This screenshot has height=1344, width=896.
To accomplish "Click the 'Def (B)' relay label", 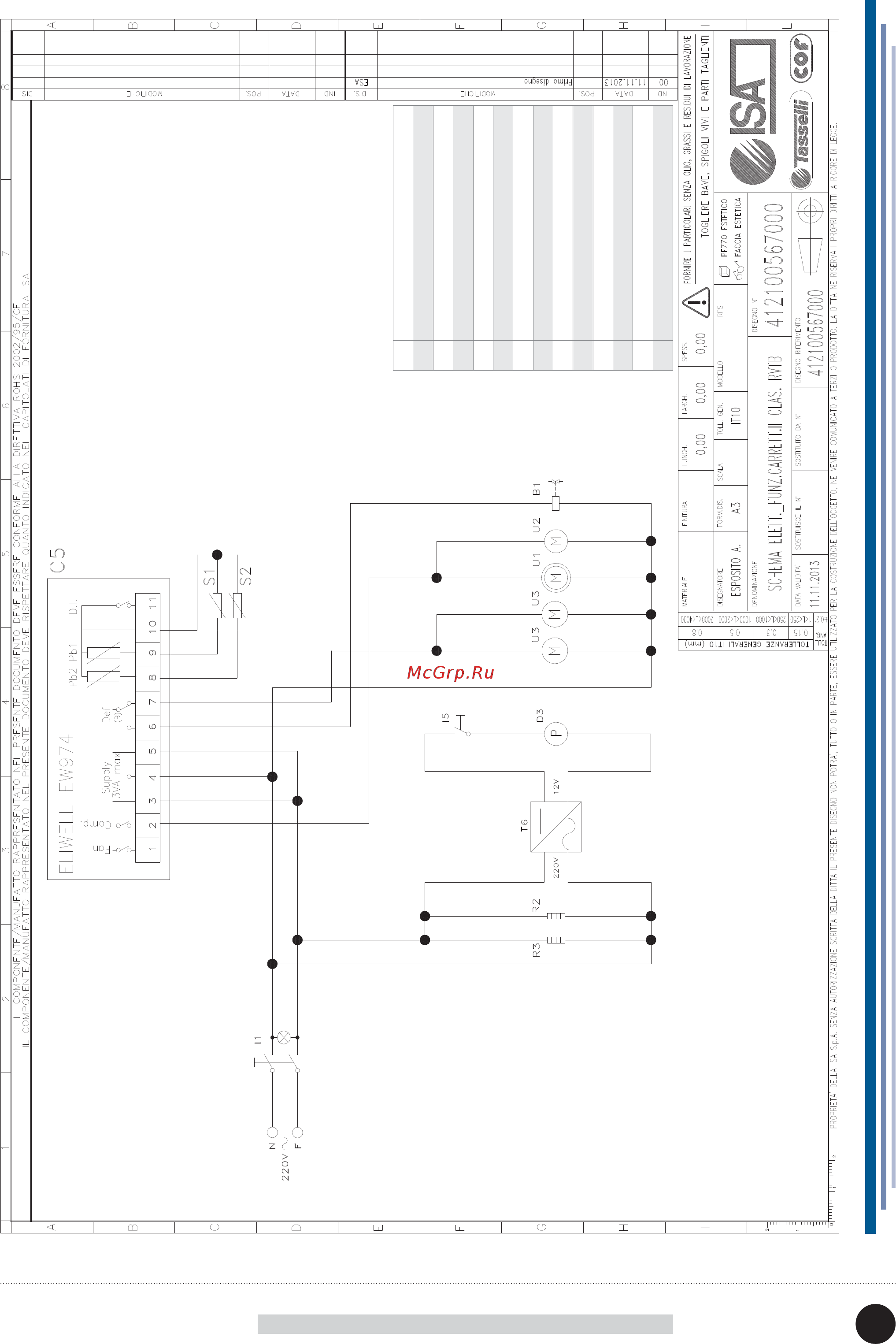I will coord(111,715).
